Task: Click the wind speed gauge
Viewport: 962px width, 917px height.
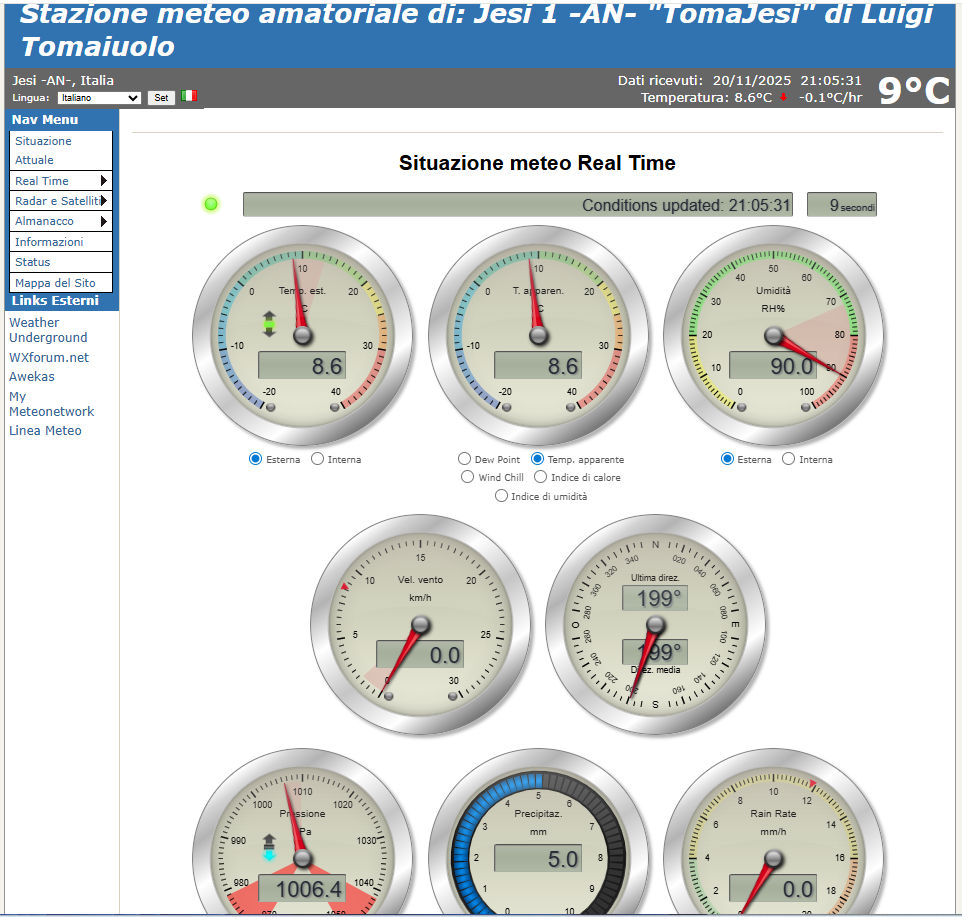Action: point(420,625)
